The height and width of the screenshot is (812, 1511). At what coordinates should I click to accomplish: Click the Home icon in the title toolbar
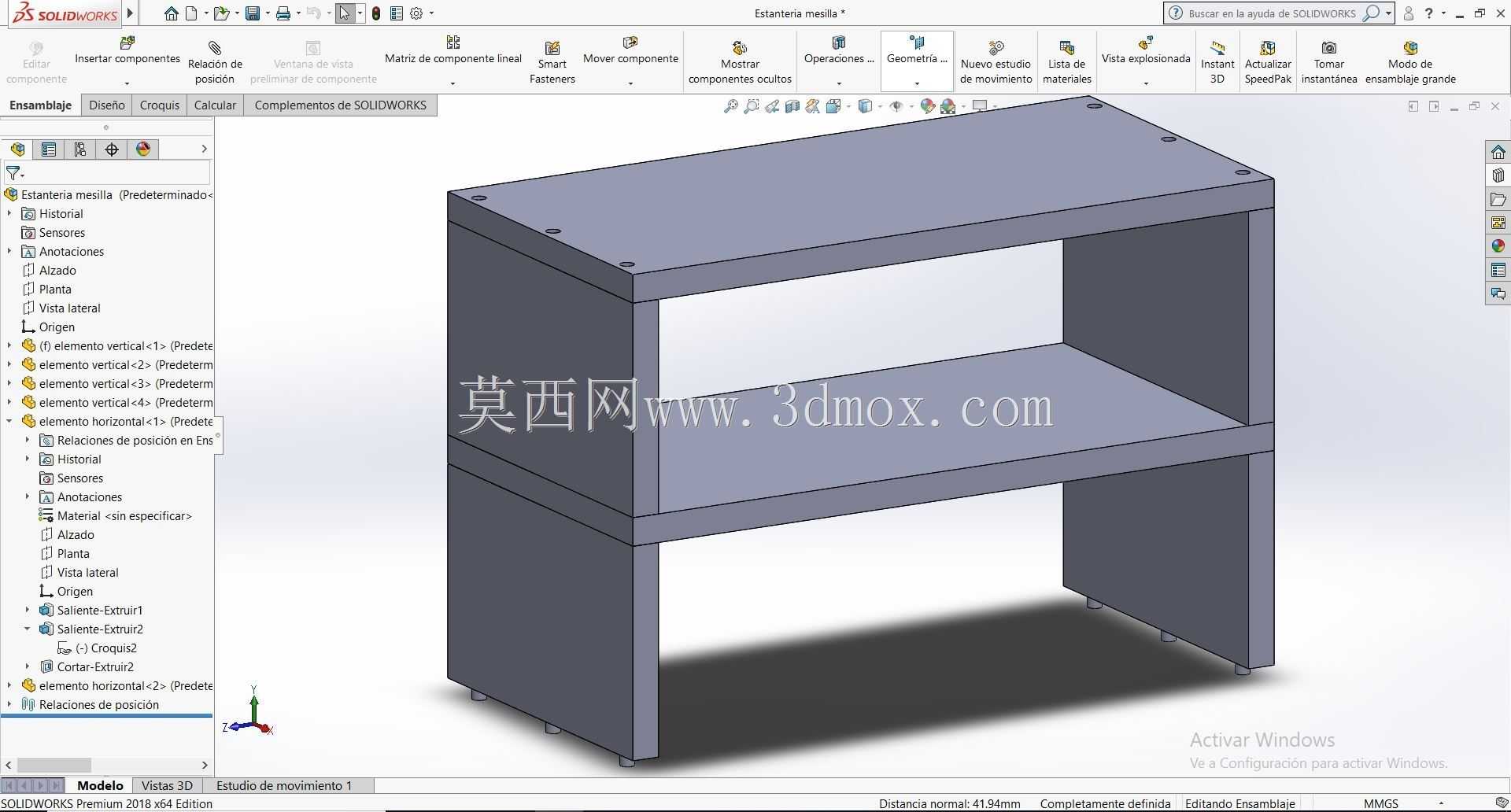pos(171,13)
